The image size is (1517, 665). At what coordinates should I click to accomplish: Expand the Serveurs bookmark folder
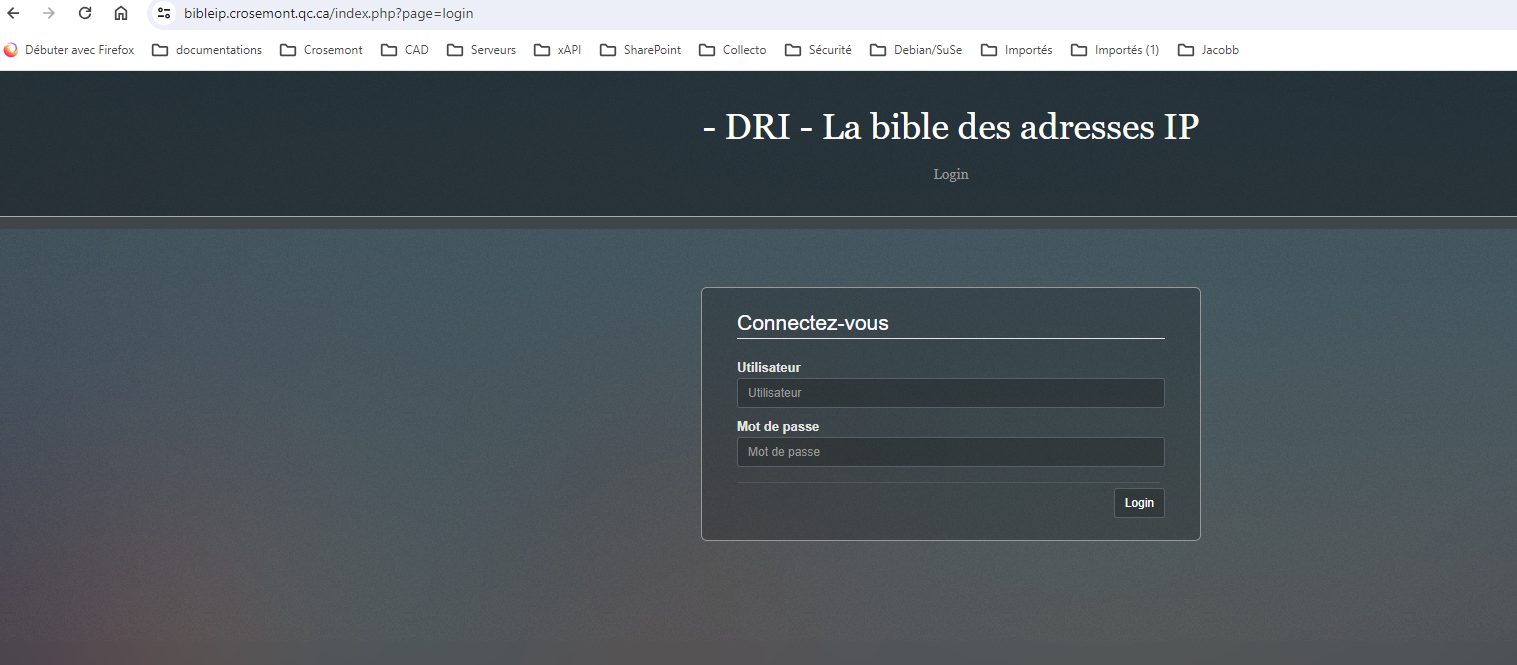[481, 50]
